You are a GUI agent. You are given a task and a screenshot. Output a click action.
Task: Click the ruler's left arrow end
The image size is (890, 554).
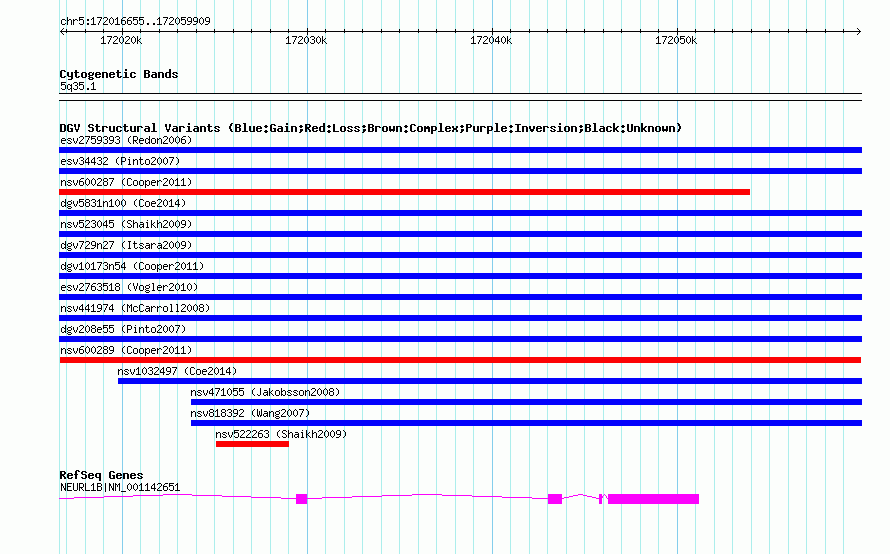coord(62,32)
